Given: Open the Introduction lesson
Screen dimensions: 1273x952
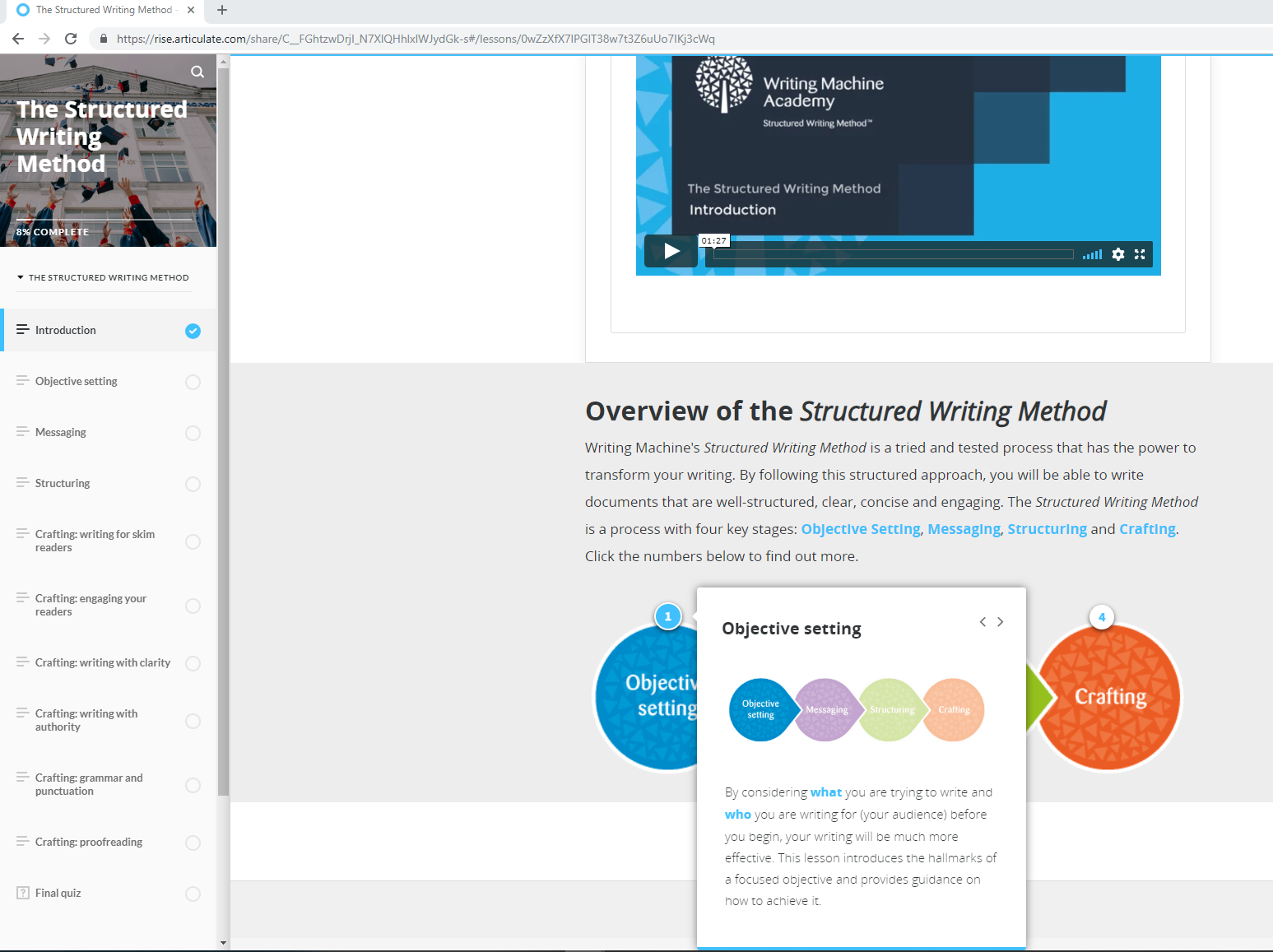Looking at the screenshot, I should point(109,330).
